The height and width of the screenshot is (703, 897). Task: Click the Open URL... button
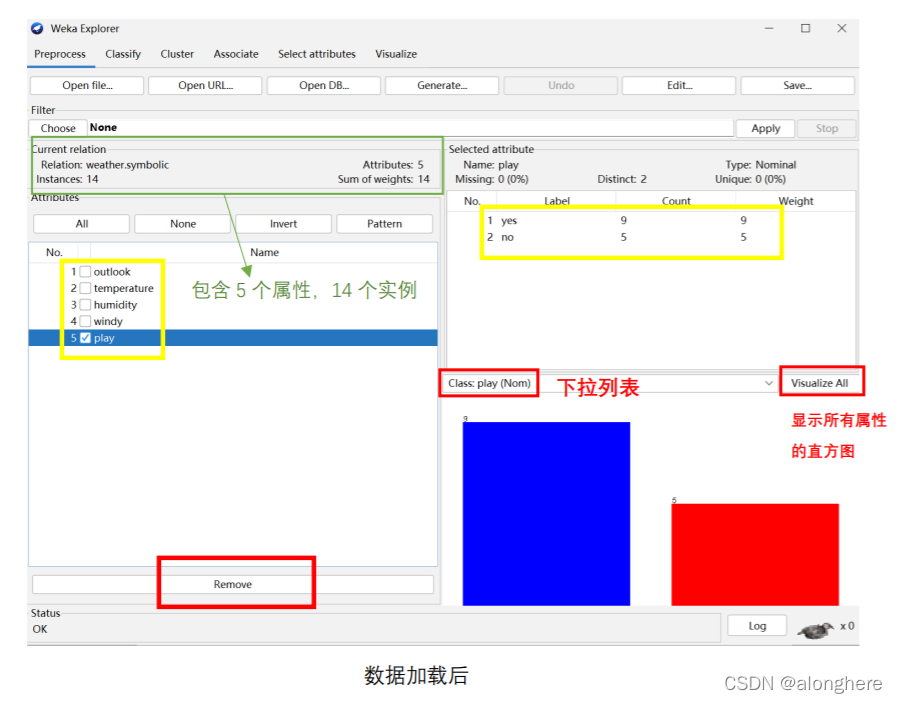(x=205, y=85)
